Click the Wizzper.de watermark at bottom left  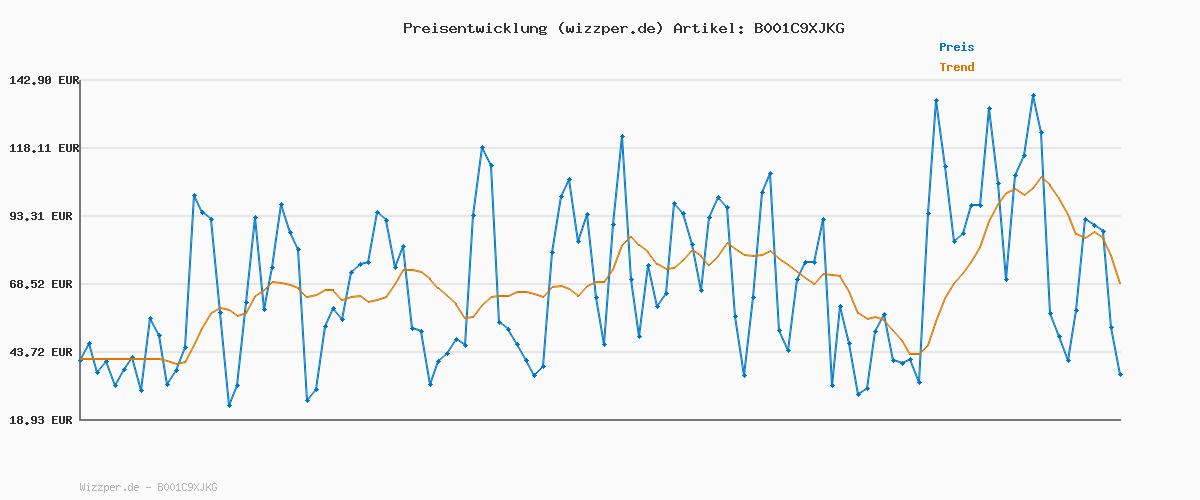[148, 487]
